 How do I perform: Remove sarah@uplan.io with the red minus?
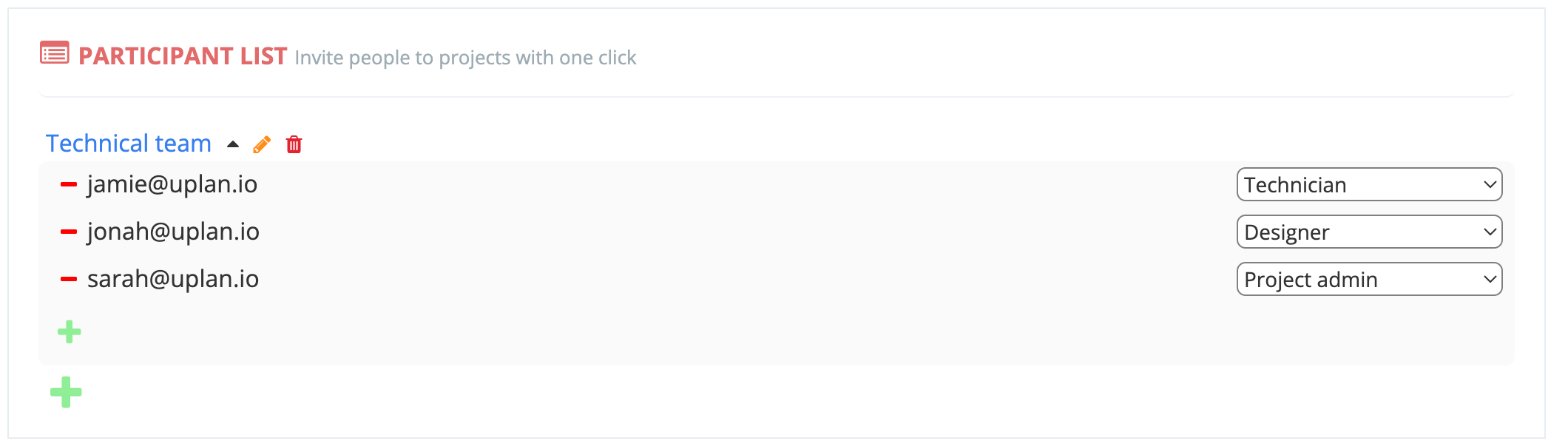(x=69, y=279)
